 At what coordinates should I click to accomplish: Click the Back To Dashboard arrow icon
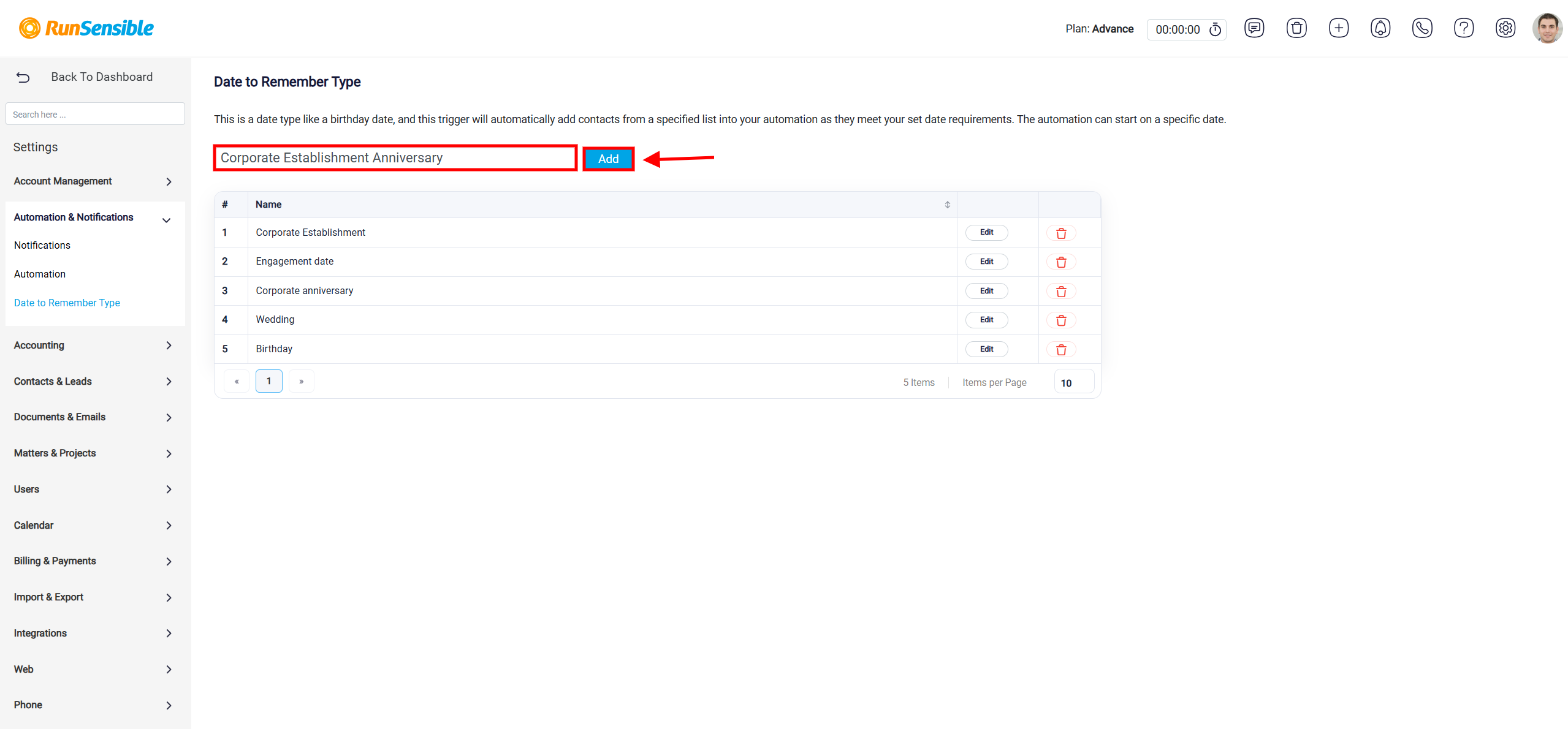(x=23, y=77)
